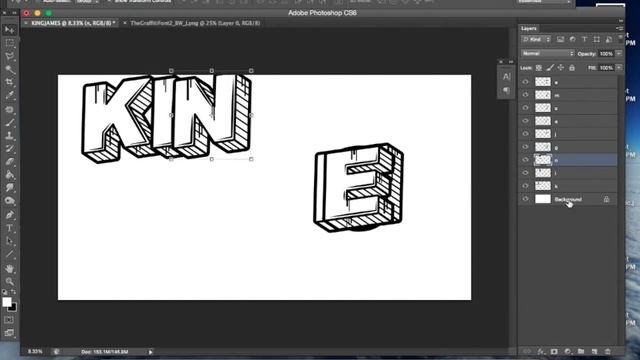
Task: Toggle Quick Mask mode icon
Action: 9,320
